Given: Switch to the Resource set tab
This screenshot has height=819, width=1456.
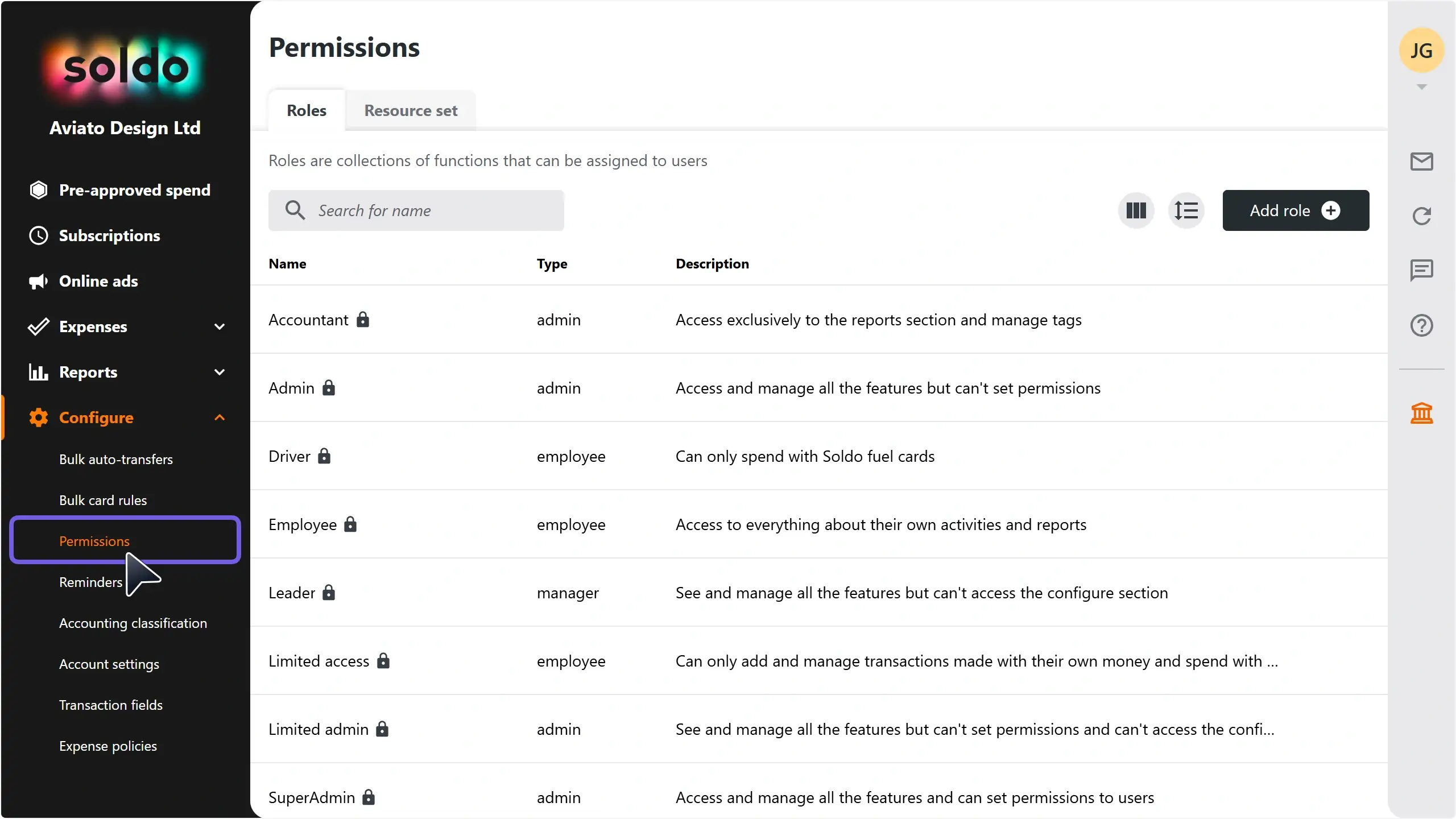Looking at the screenshot, I should coord(411,110).
